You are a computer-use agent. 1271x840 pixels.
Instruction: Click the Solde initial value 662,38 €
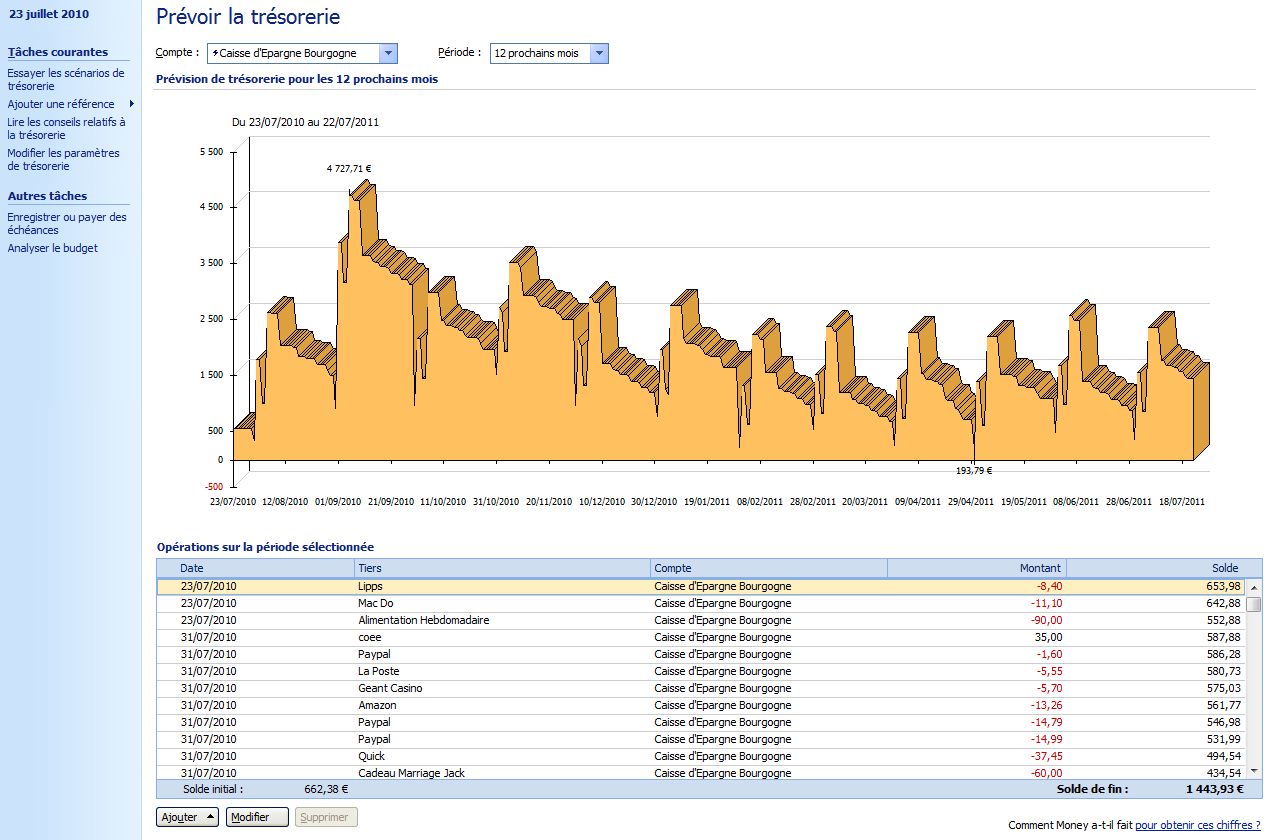326,789
